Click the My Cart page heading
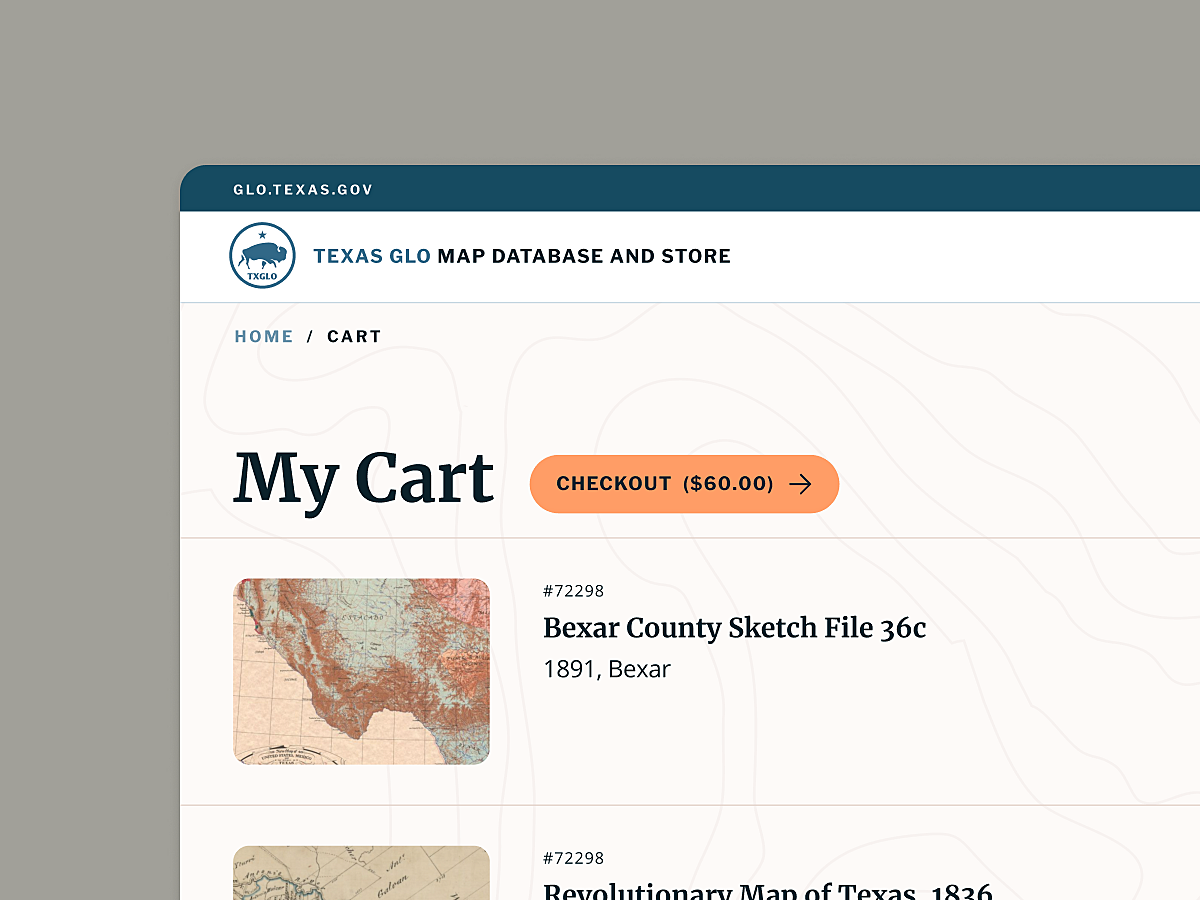The image size is (1200, 900). click(x=363, y=479)
